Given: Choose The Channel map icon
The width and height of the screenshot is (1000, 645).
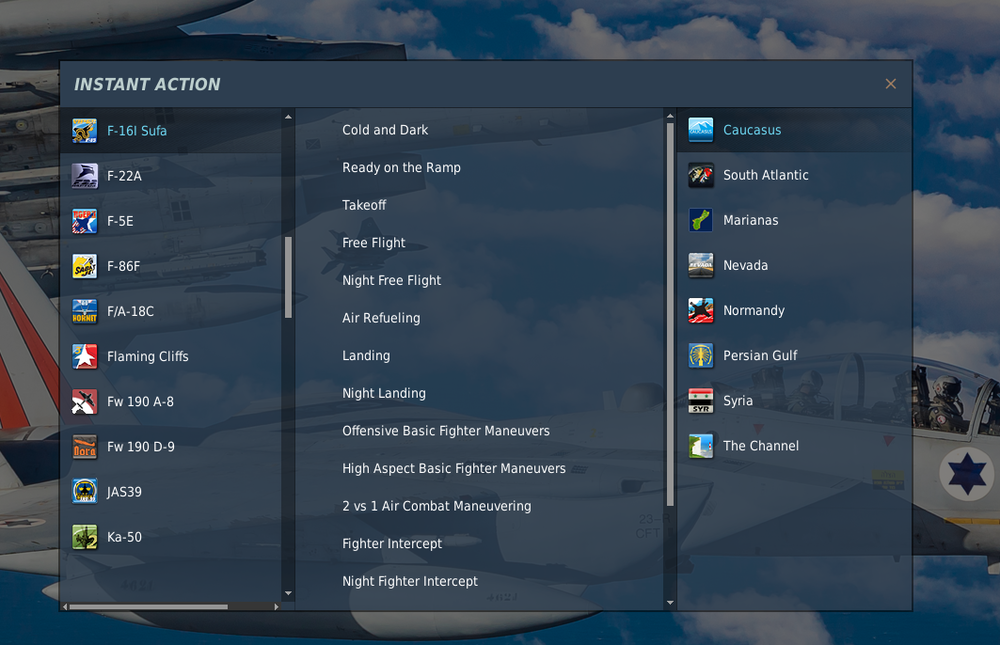Looking at the screenshot, I should (700, 447).
